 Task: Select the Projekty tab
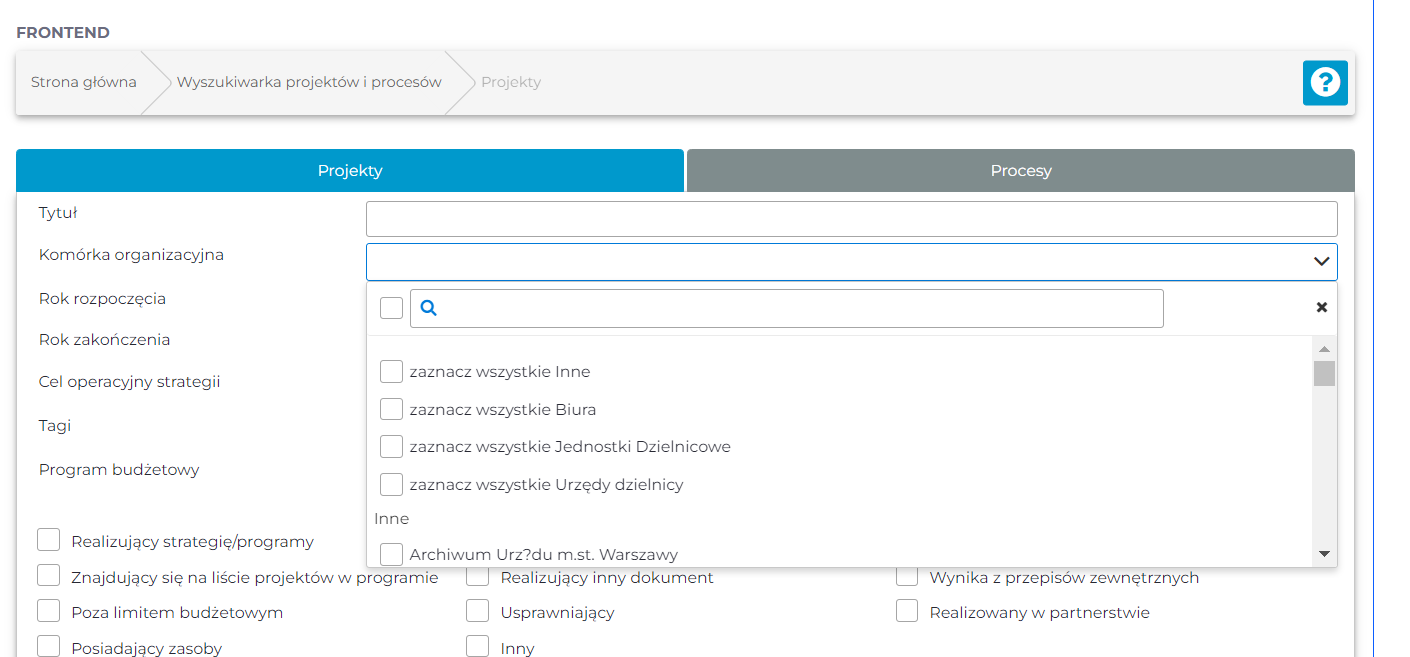pyautogui.click(x=350, y=171)
